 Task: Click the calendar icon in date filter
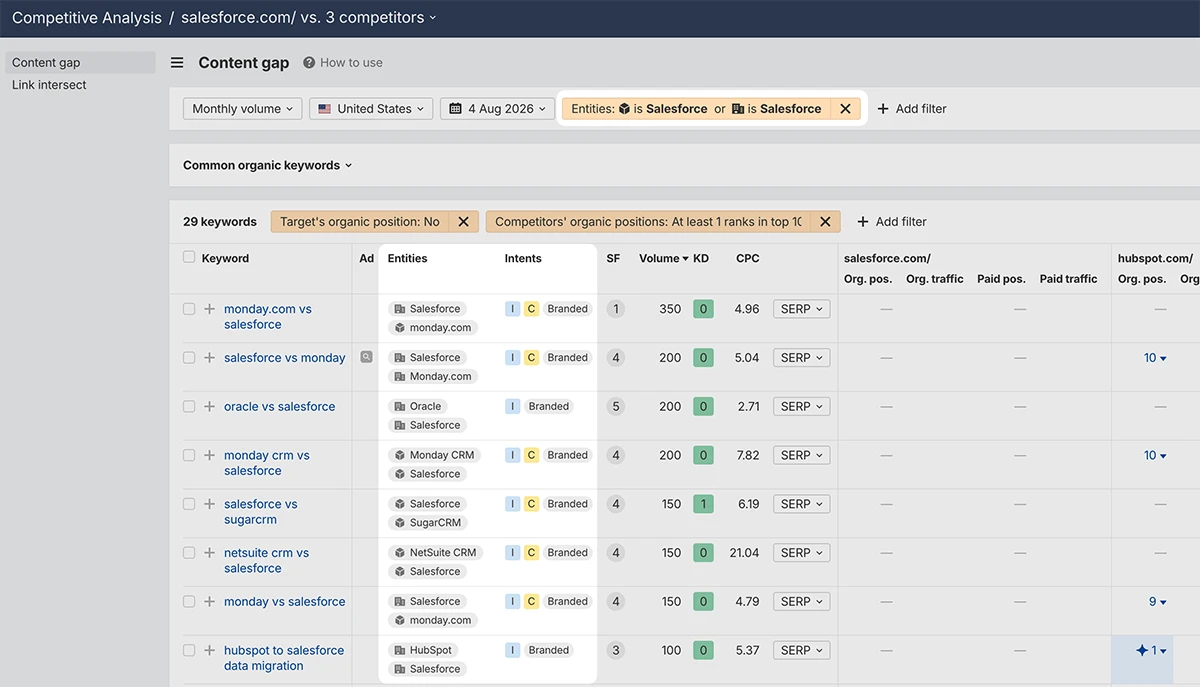pos(455,109)
